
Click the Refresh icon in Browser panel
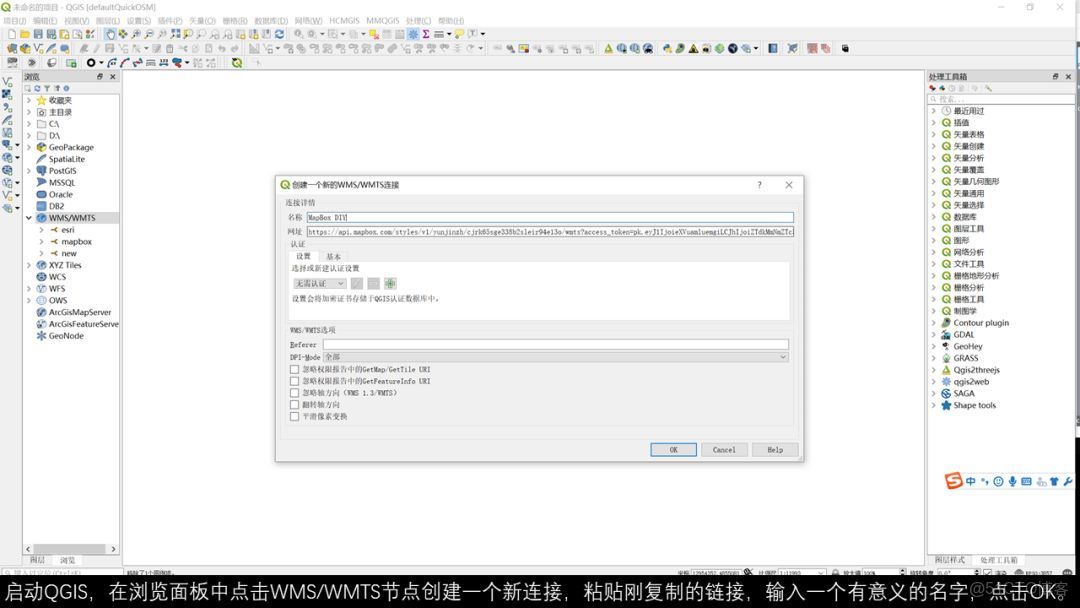[37, 88]
